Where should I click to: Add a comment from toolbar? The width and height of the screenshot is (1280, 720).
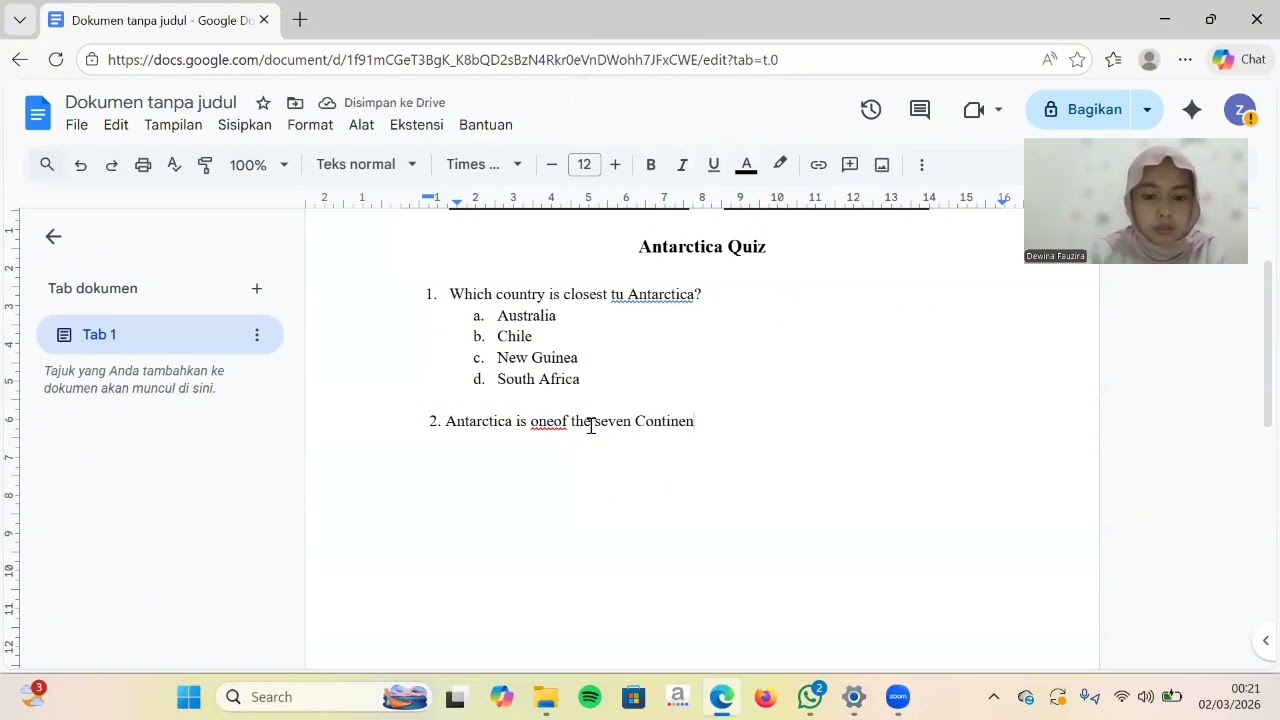point(850,165)
